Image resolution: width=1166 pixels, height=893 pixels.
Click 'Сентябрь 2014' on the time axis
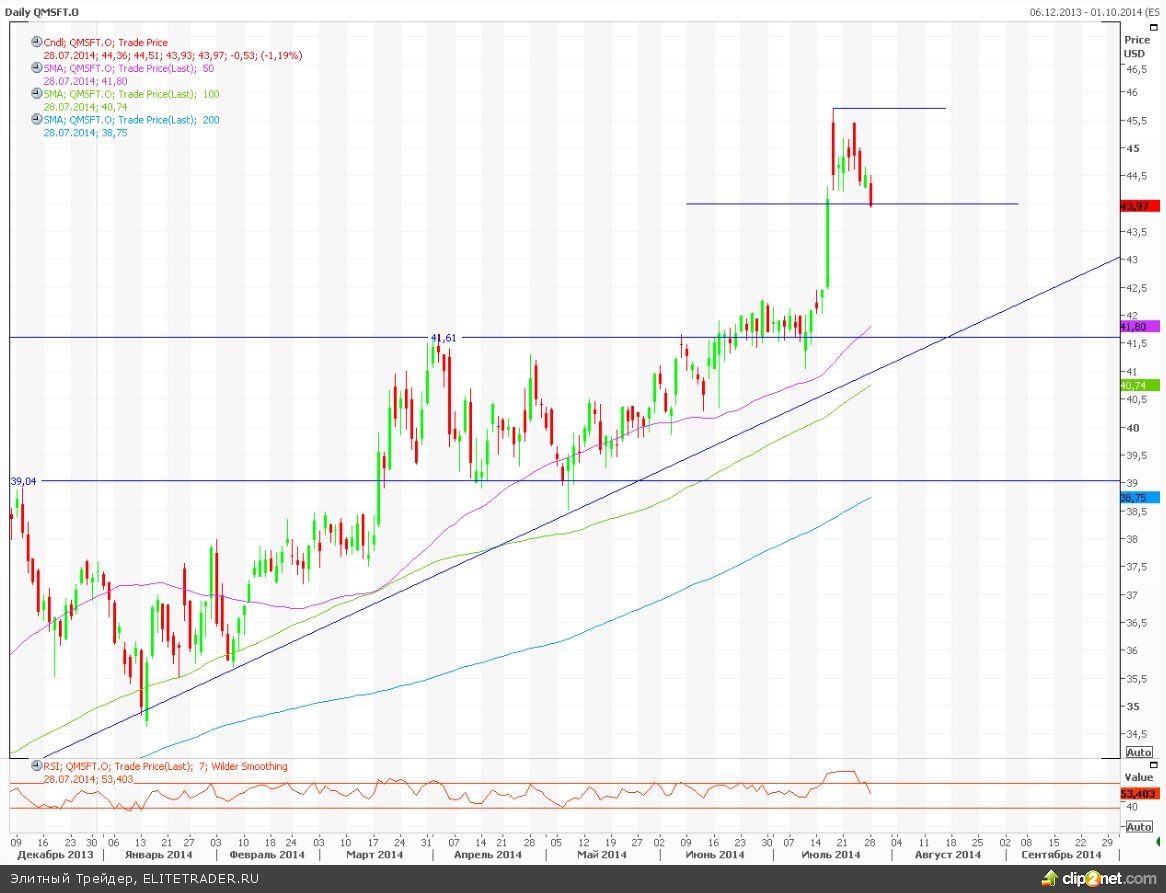1061,855
